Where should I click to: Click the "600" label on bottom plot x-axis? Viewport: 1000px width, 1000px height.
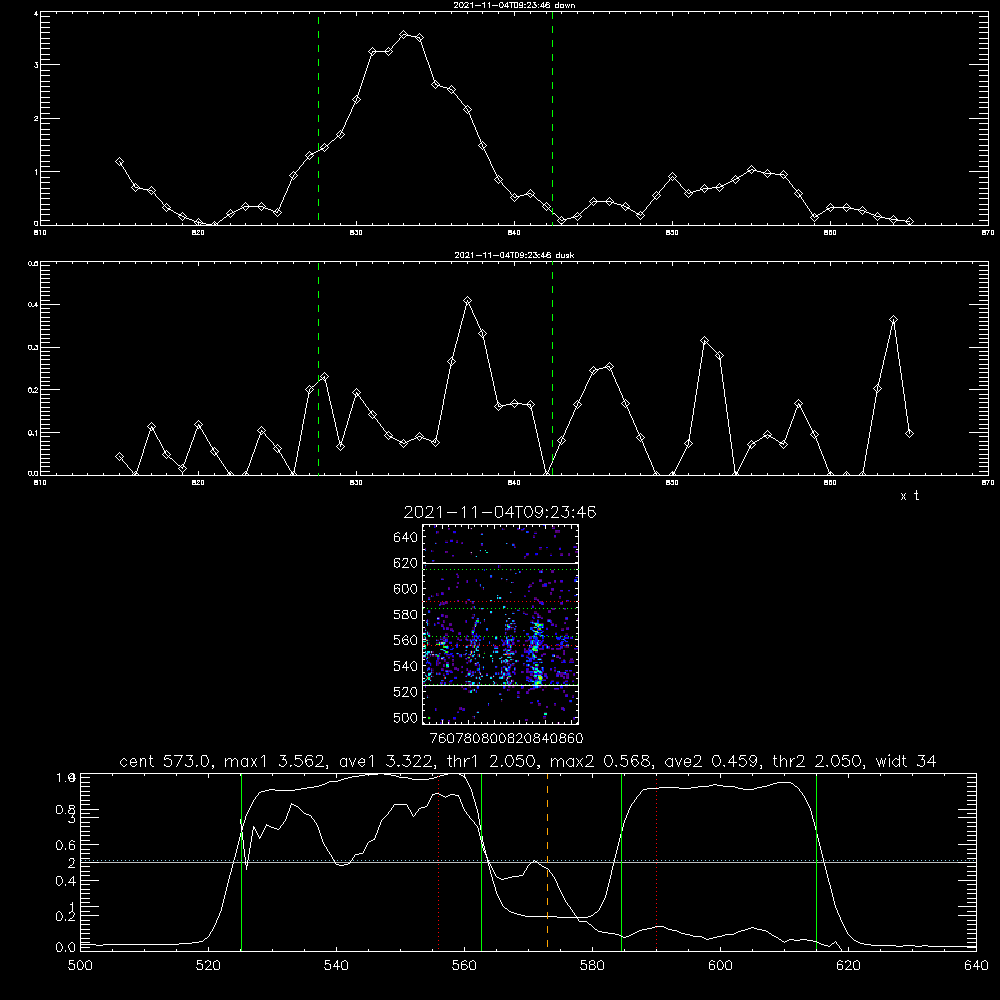click(720, 966)
